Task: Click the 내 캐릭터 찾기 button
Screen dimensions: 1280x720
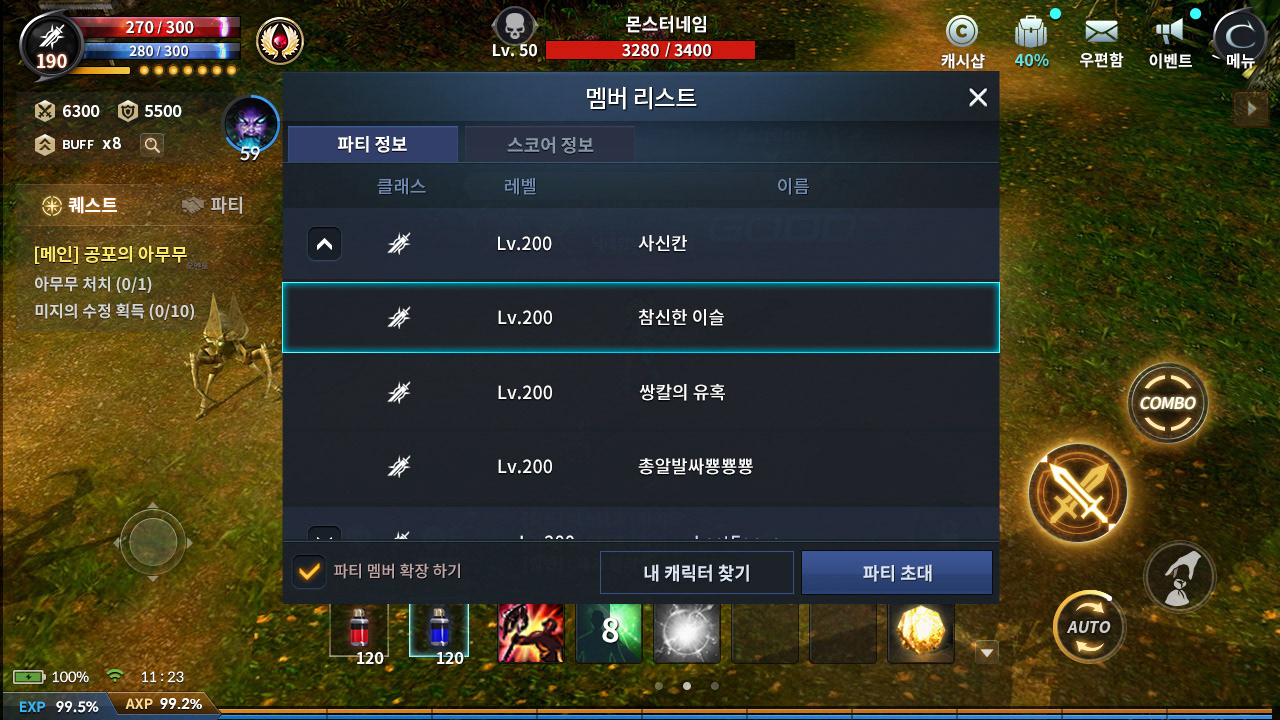Action: coord(697,573)
